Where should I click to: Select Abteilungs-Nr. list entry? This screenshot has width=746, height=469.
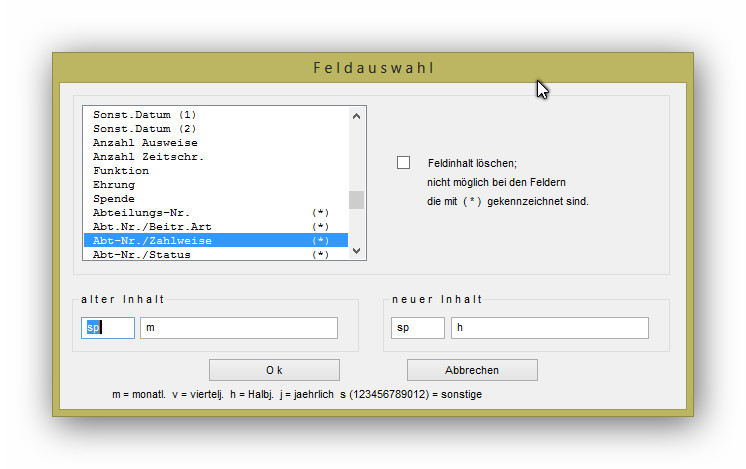click(141, 213)
